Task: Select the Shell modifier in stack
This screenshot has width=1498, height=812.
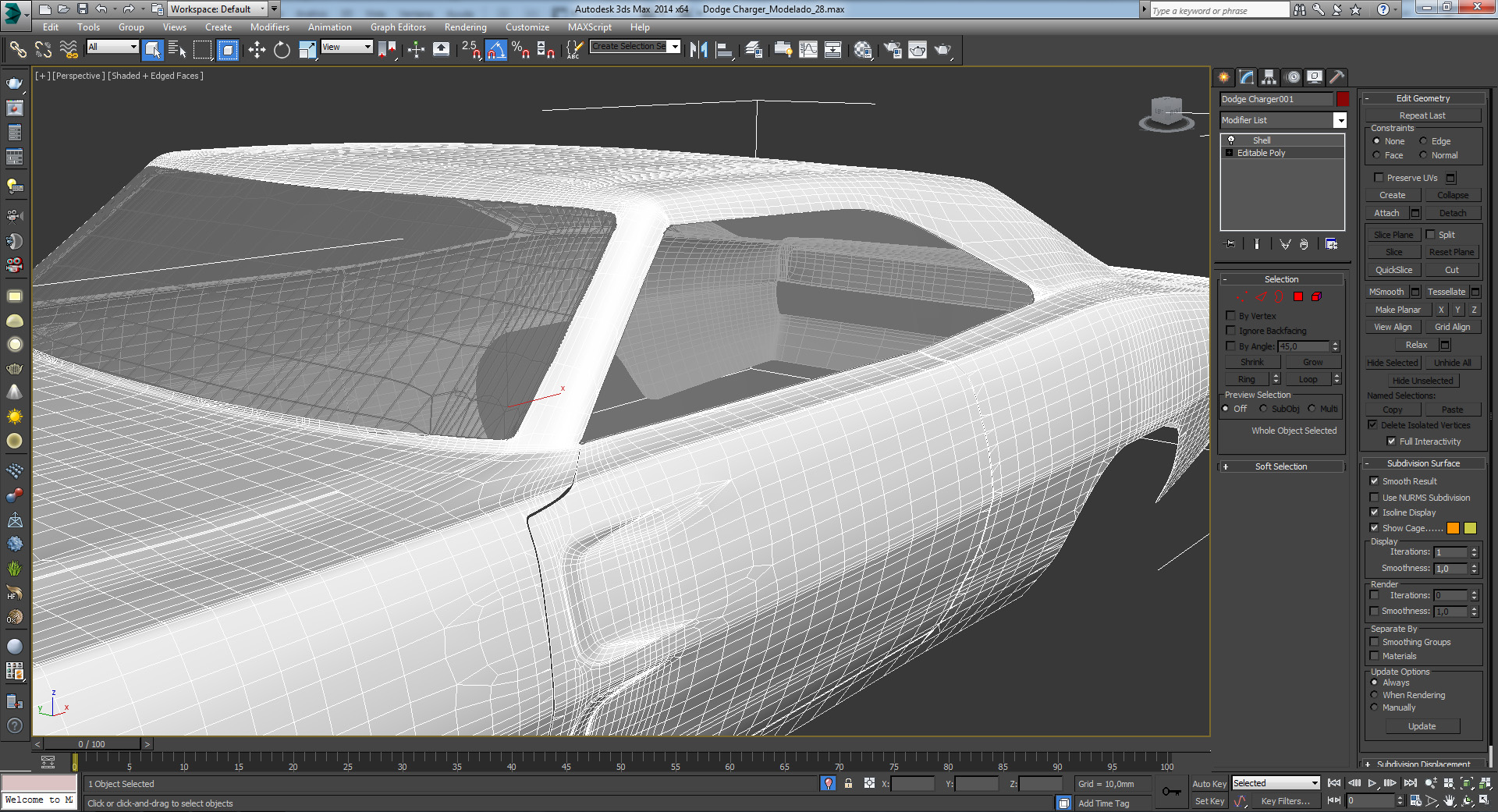Action: point(1283,140)
